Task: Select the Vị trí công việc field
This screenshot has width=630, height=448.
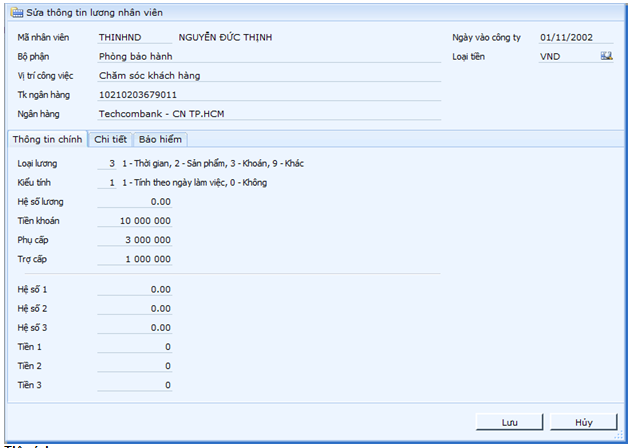Action: [x=268, y=75]
